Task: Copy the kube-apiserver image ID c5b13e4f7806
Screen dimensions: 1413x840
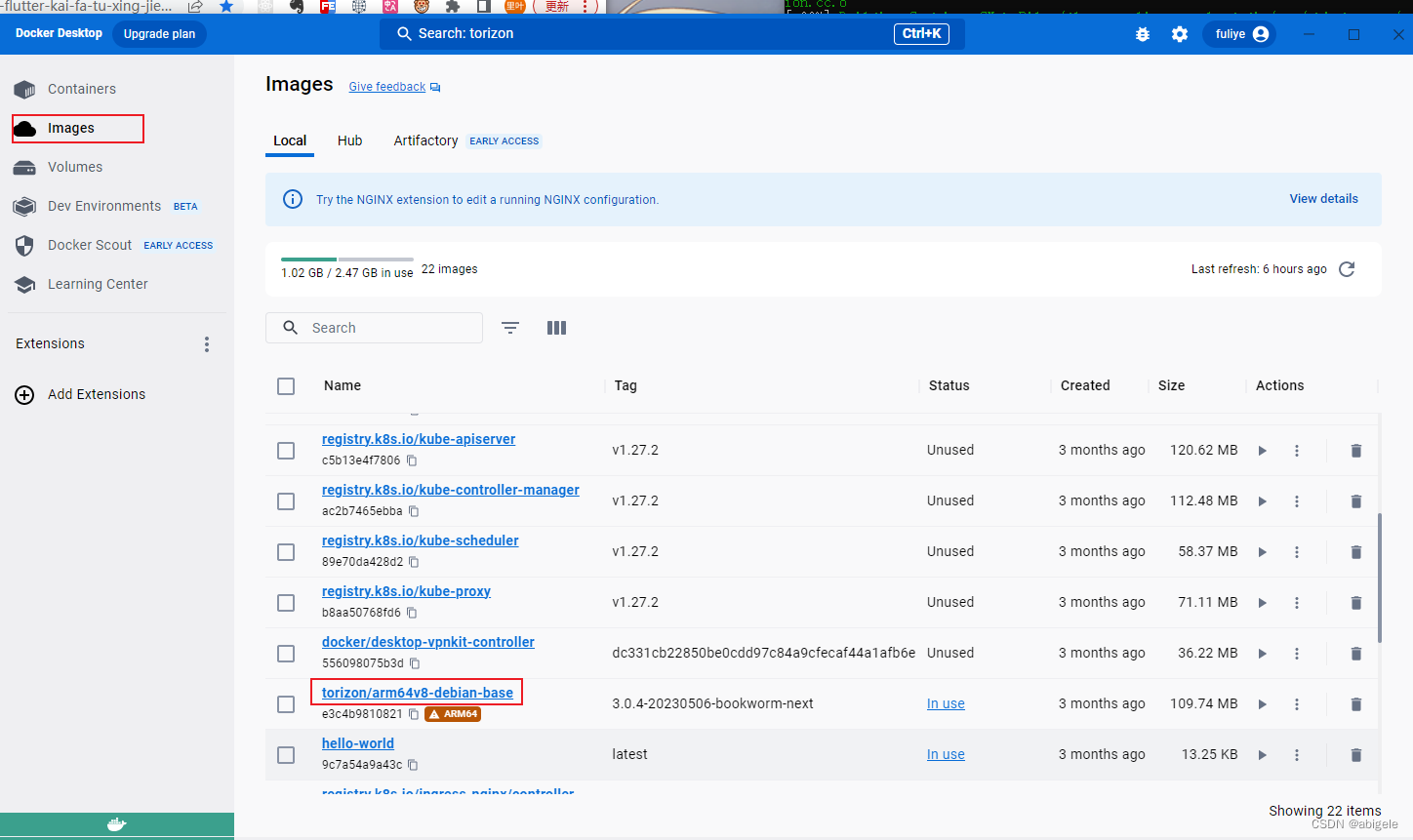Action: [x=412, y=460]
